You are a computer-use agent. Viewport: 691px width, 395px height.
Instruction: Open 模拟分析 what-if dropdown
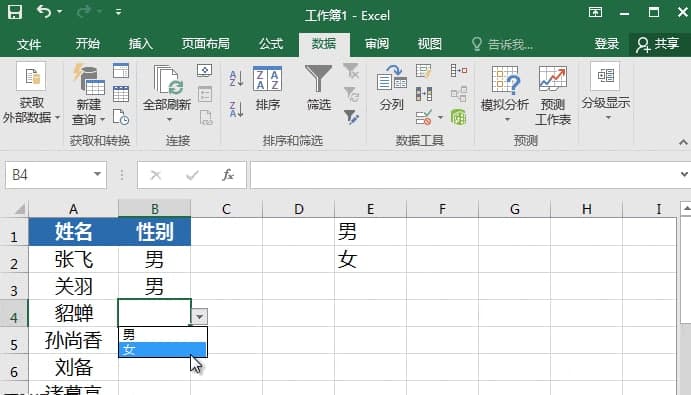[505, 94]
